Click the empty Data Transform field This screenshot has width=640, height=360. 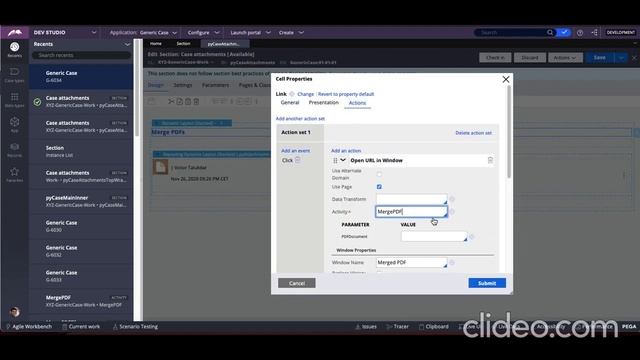411,199
